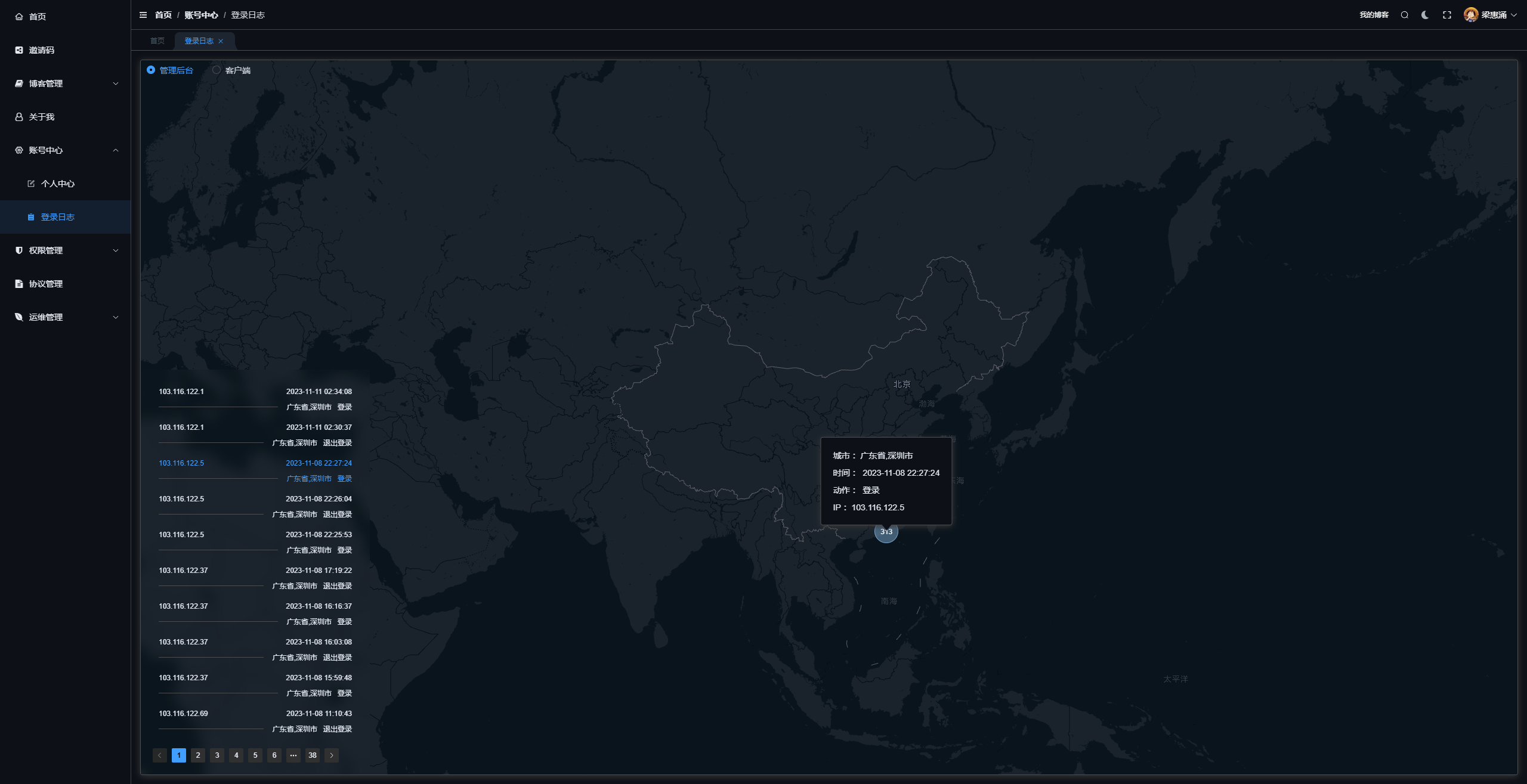Image resolution: width=1527 pixels, height=784 pixels.
Task: Click the 我的博客 link
Action: coord(1374,15)
